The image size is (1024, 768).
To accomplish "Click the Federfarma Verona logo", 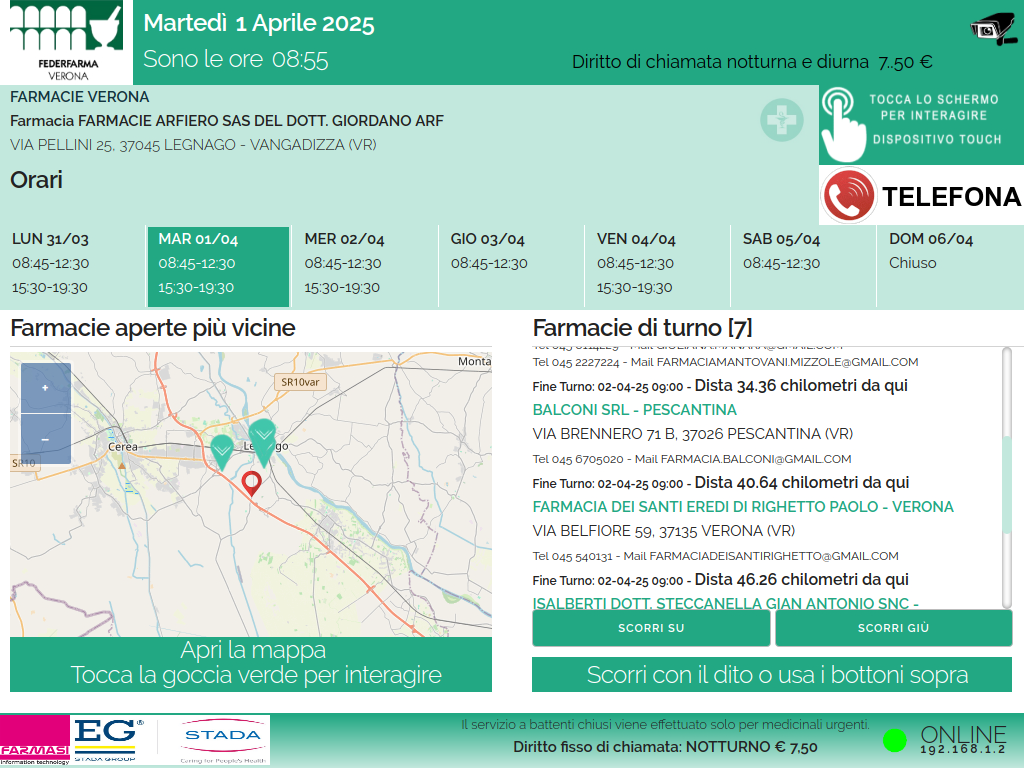I will [66, 42].
